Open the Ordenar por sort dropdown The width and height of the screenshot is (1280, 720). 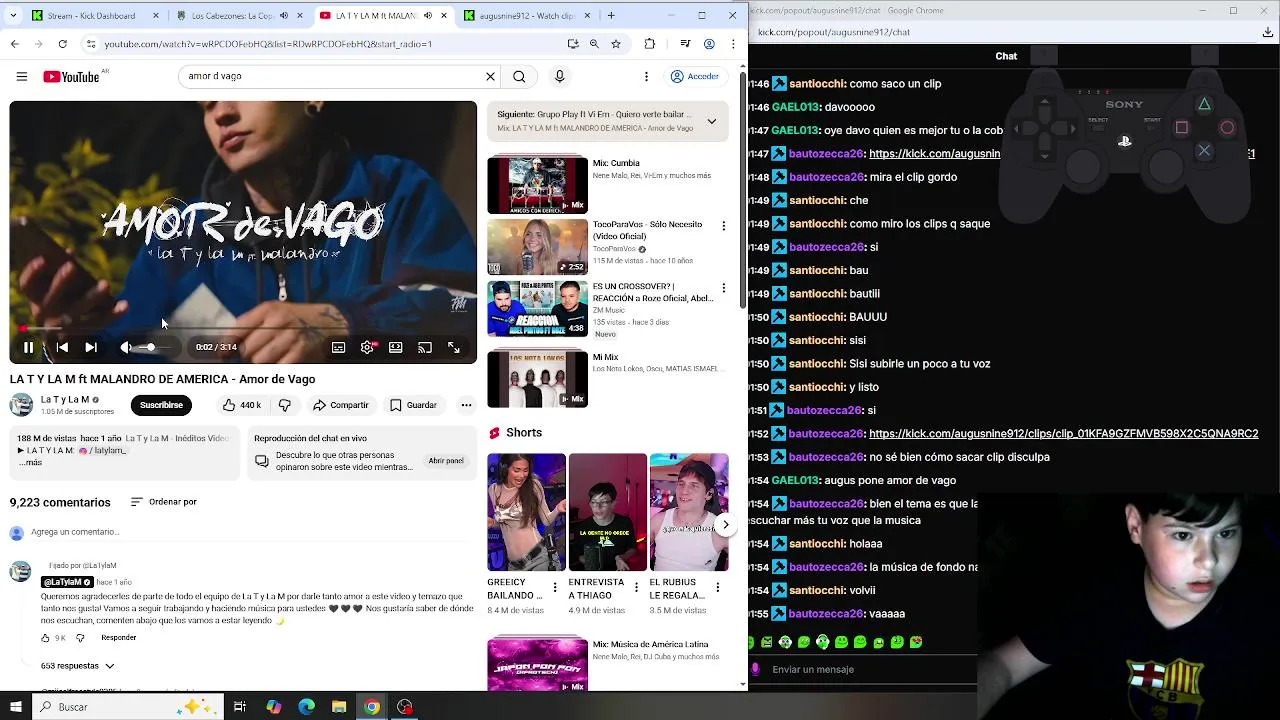click(x=164, y=502)
